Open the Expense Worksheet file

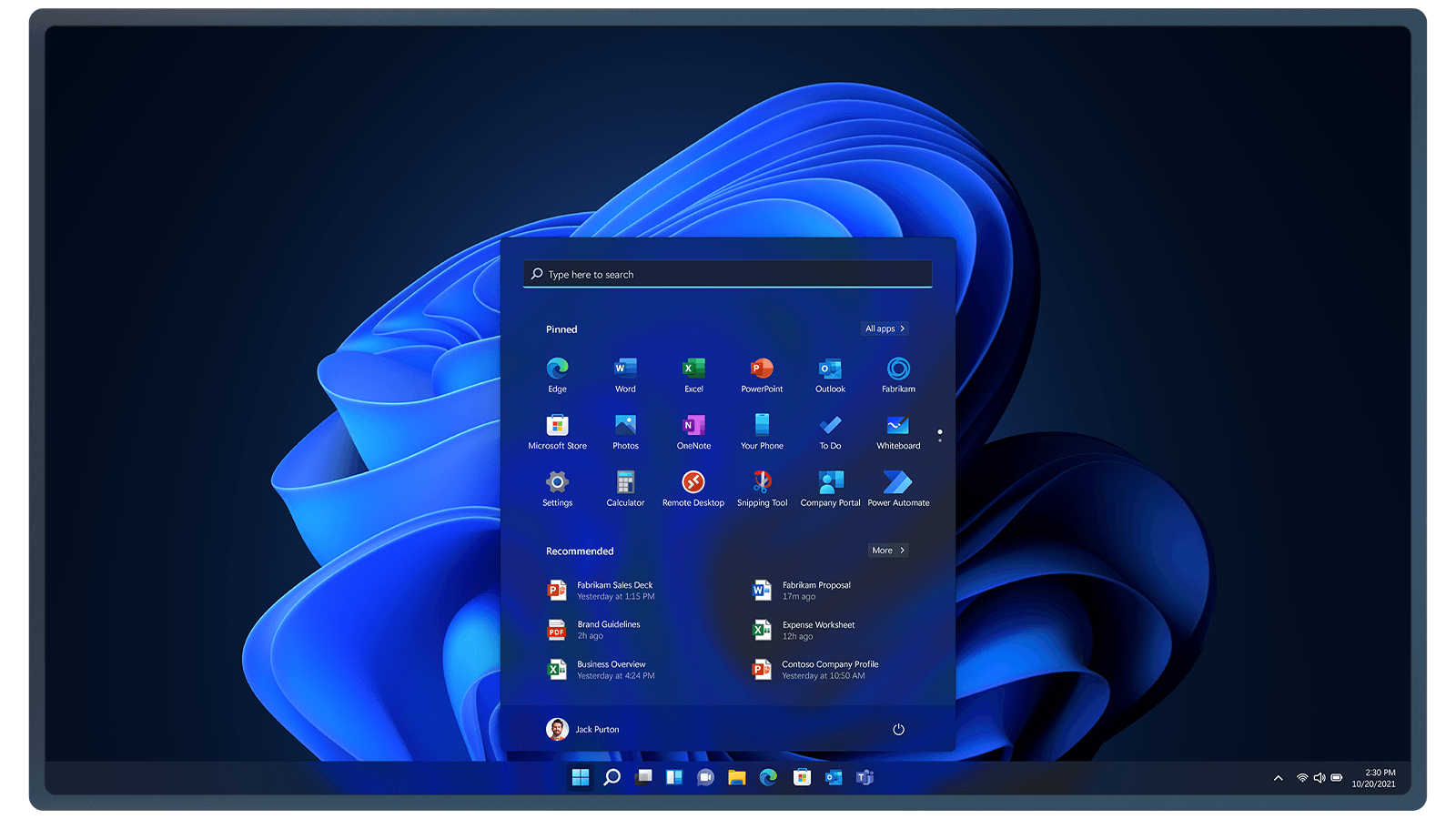818,630
